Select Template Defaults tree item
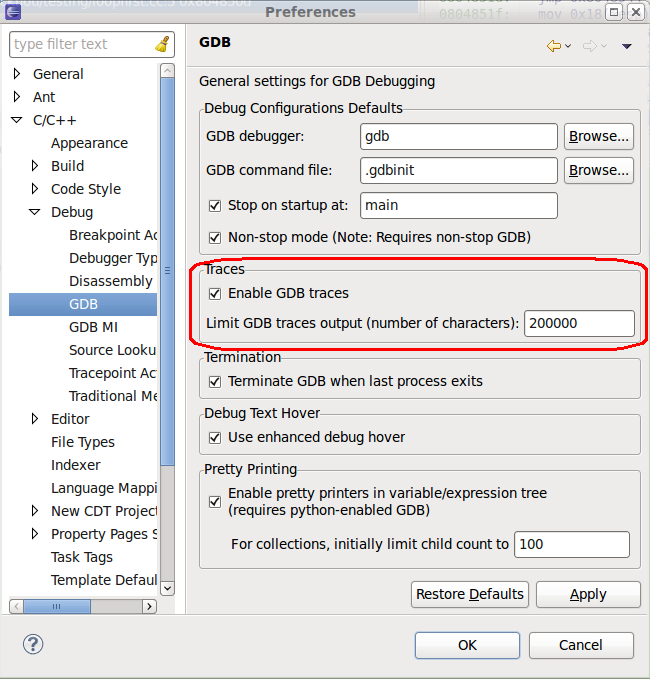 pyautogui.click(x=104, y=580)
